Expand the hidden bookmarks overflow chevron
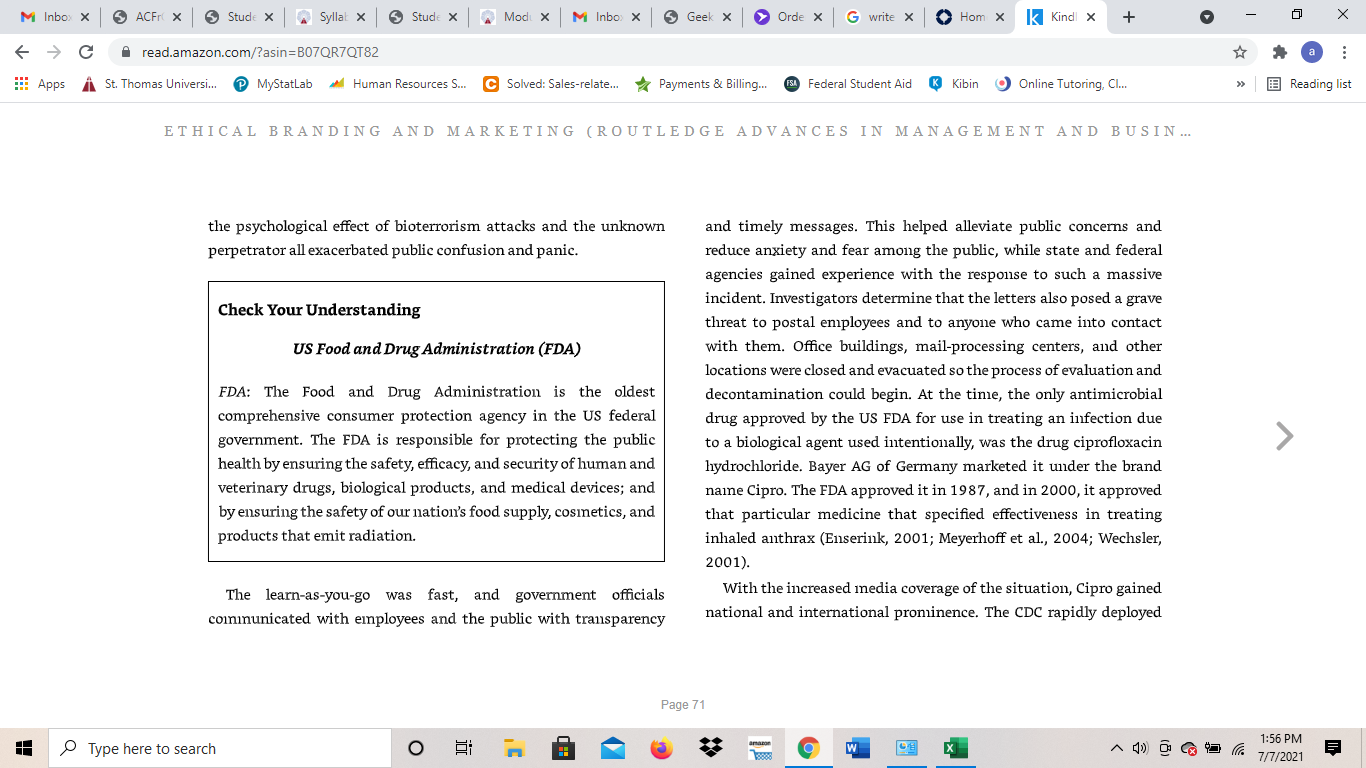 click(1241, 84)
